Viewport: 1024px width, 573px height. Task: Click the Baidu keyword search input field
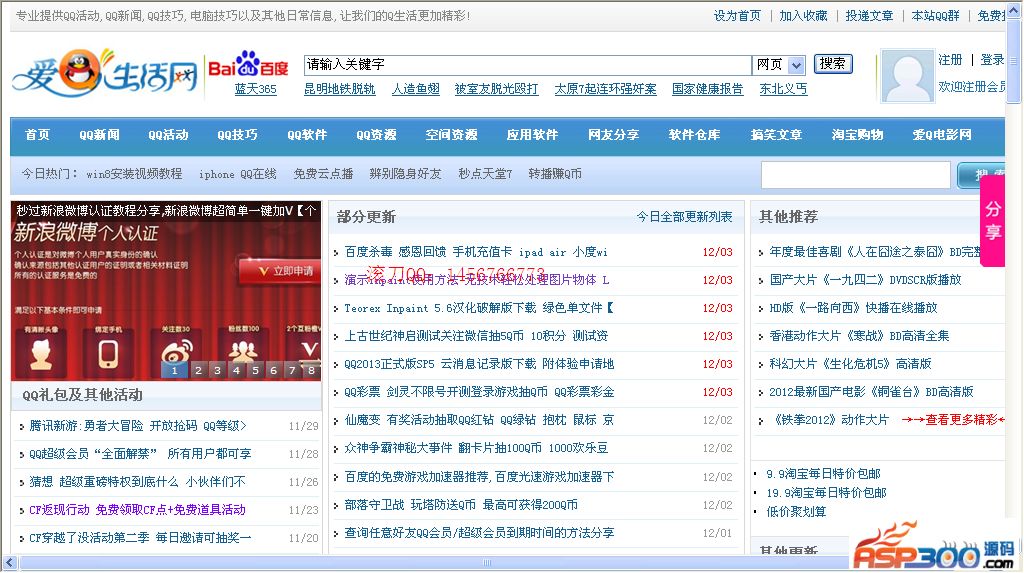[527, 65]
